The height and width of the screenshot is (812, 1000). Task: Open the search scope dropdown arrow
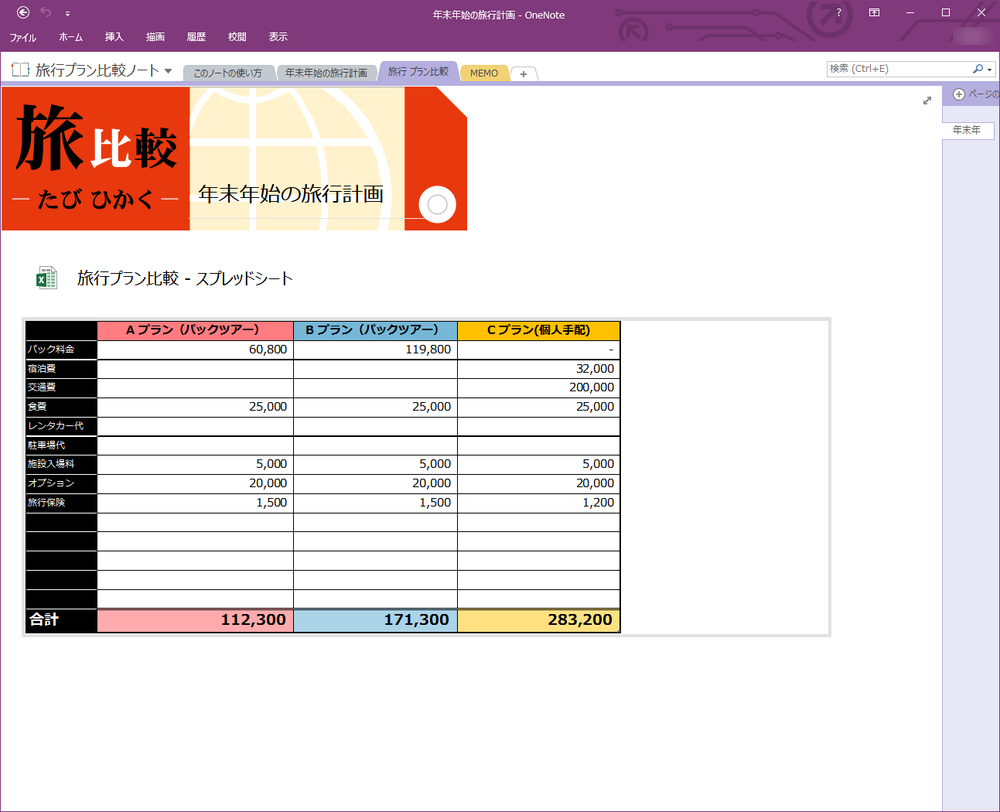990,68
